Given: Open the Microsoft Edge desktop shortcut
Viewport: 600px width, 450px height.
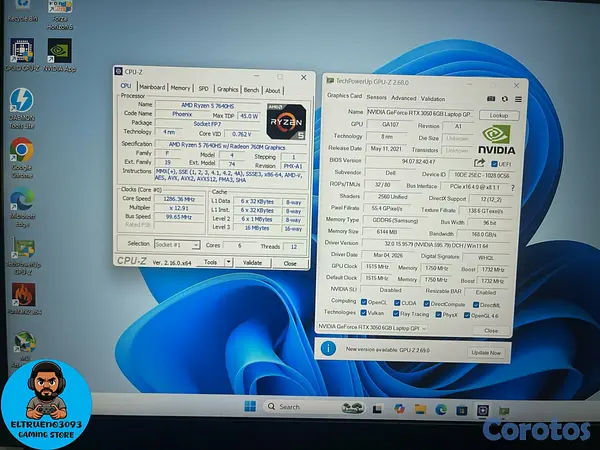Looking at the screenshot, I should 22,207.
